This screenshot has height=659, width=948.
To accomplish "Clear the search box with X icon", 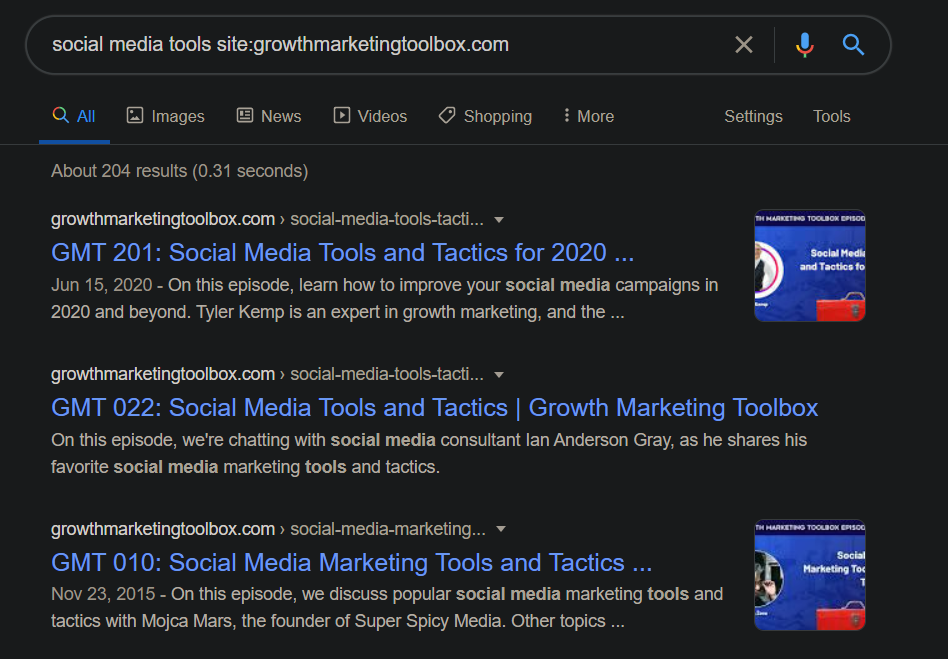I will point(744,45).
